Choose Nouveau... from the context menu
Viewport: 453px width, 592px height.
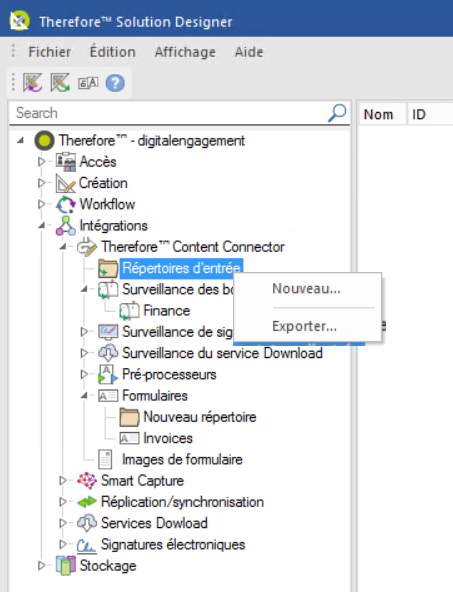point(307,289)
